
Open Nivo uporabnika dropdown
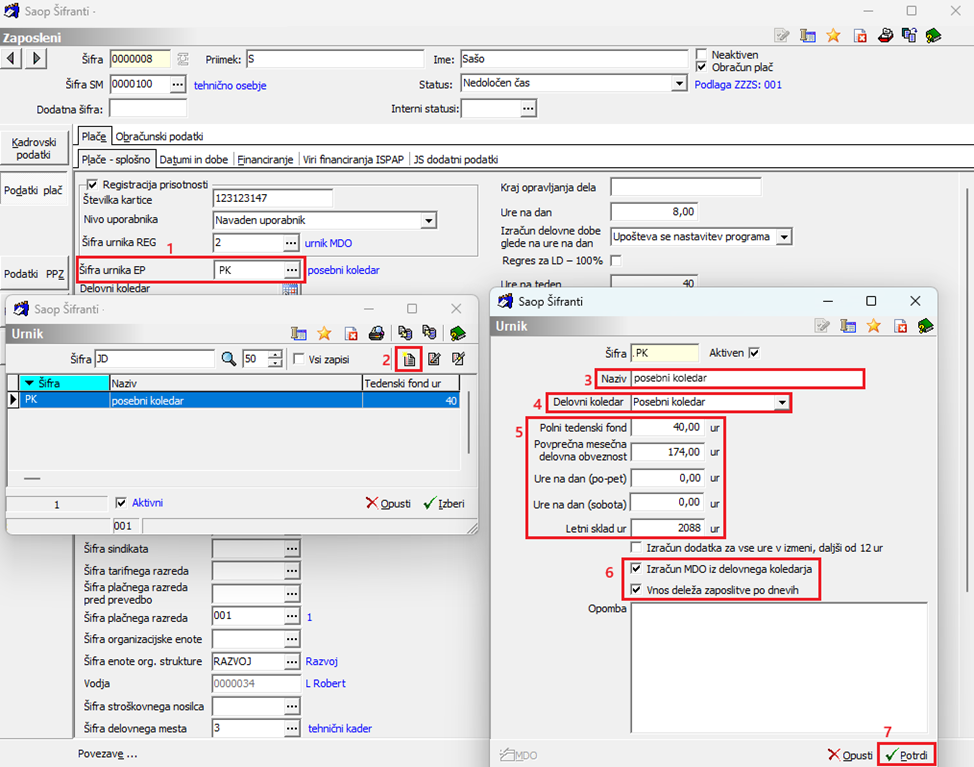429,220
